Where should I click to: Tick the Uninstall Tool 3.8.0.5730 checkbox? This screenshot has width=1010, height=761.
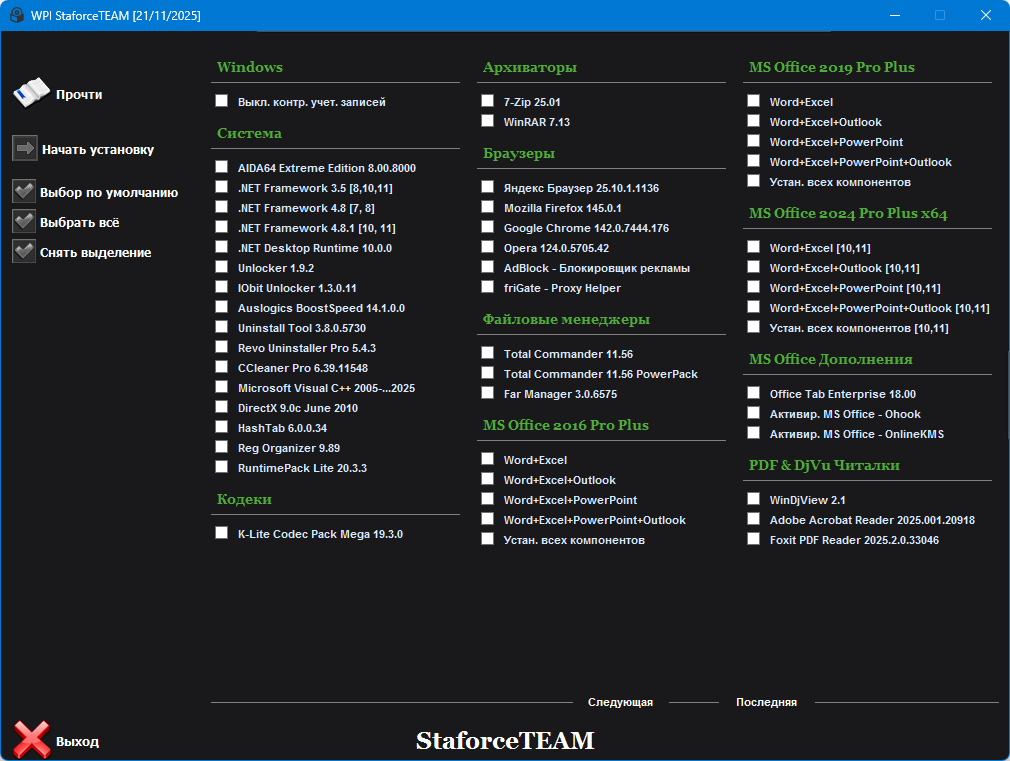222,327
